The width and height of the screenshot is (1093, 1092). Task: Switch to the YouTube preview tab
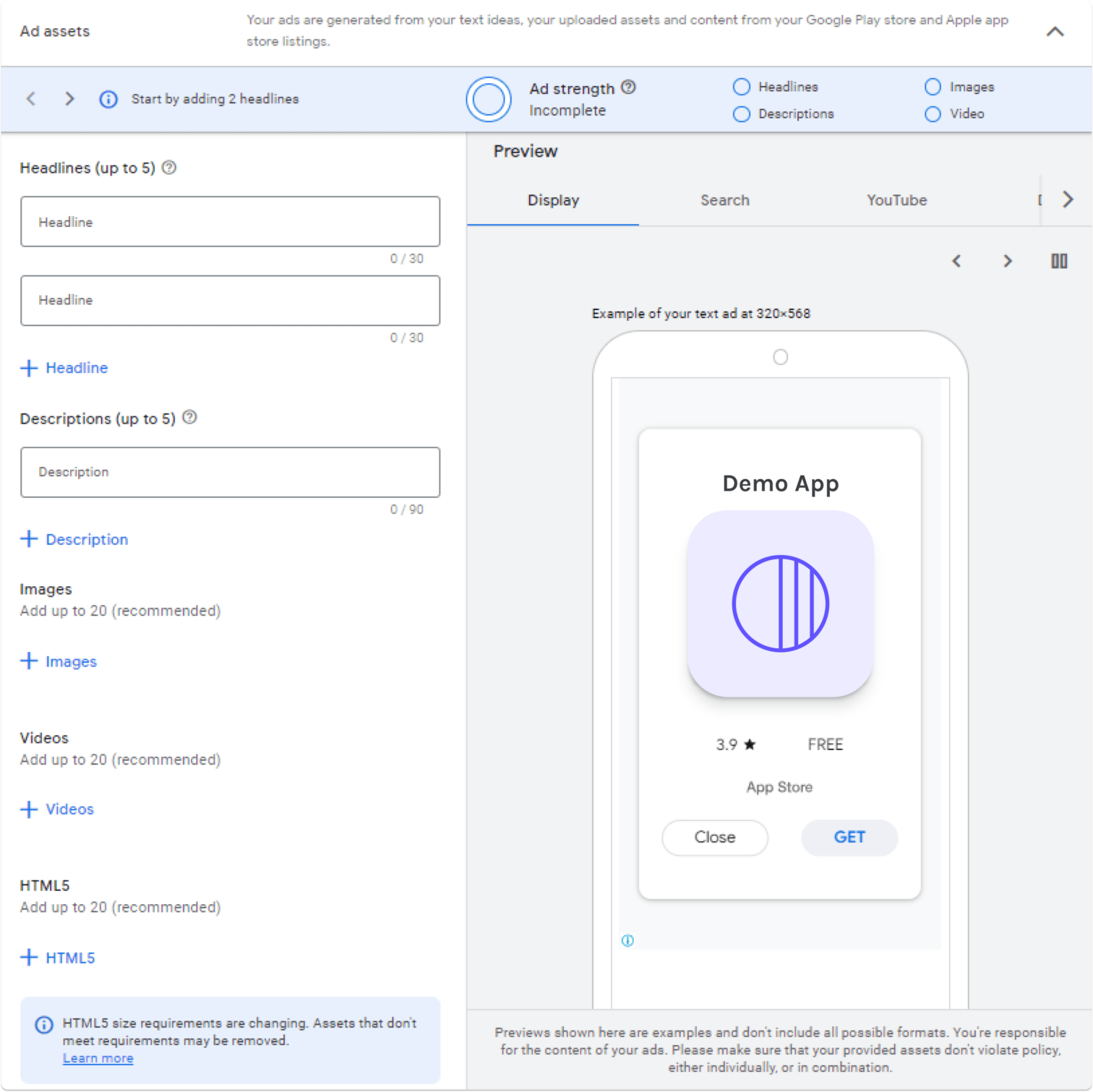896,200
